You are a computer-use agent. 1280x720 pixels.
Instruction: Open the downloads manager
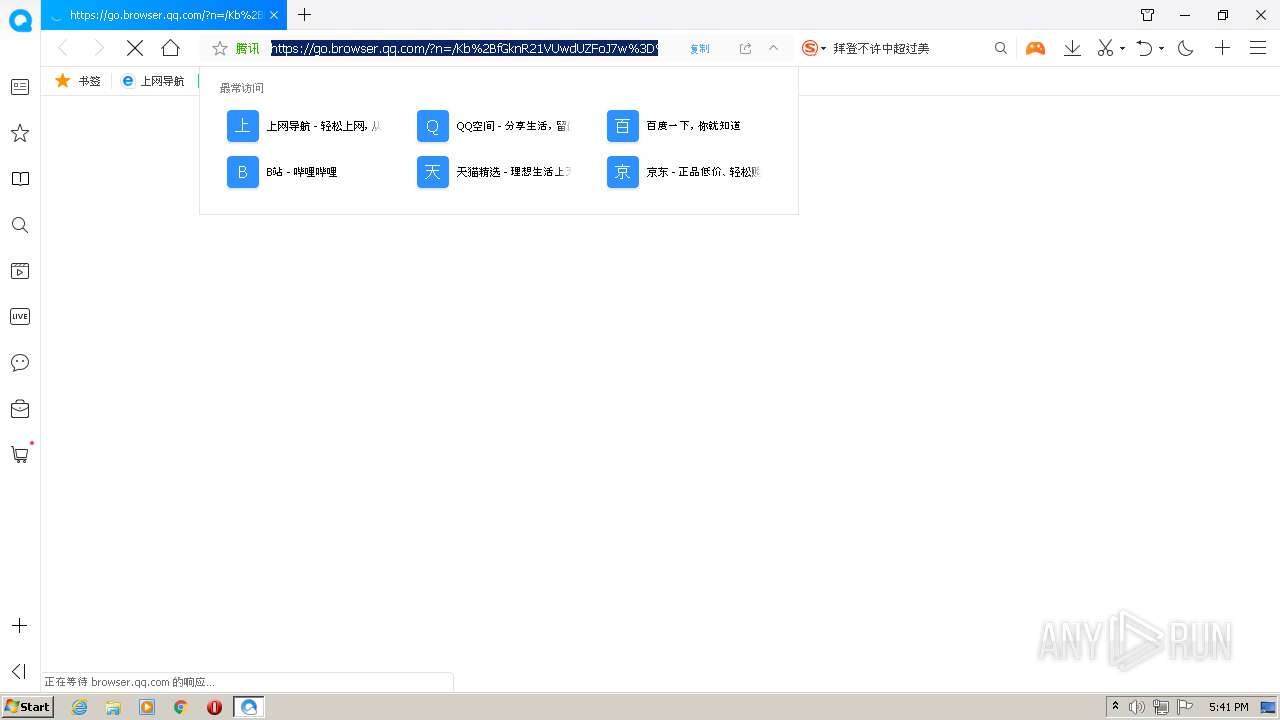tap(1072, 48)
